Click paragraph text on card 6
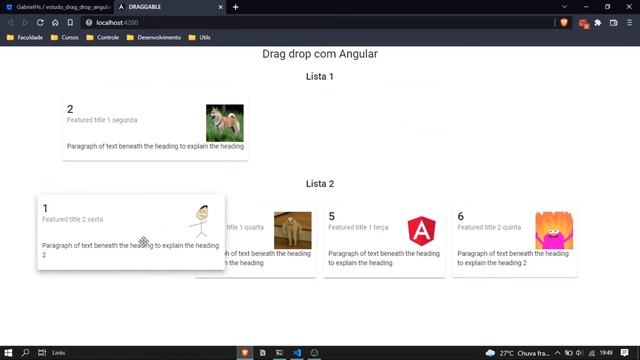This screenshot has height=360, width=640. [x=513, y=258]
